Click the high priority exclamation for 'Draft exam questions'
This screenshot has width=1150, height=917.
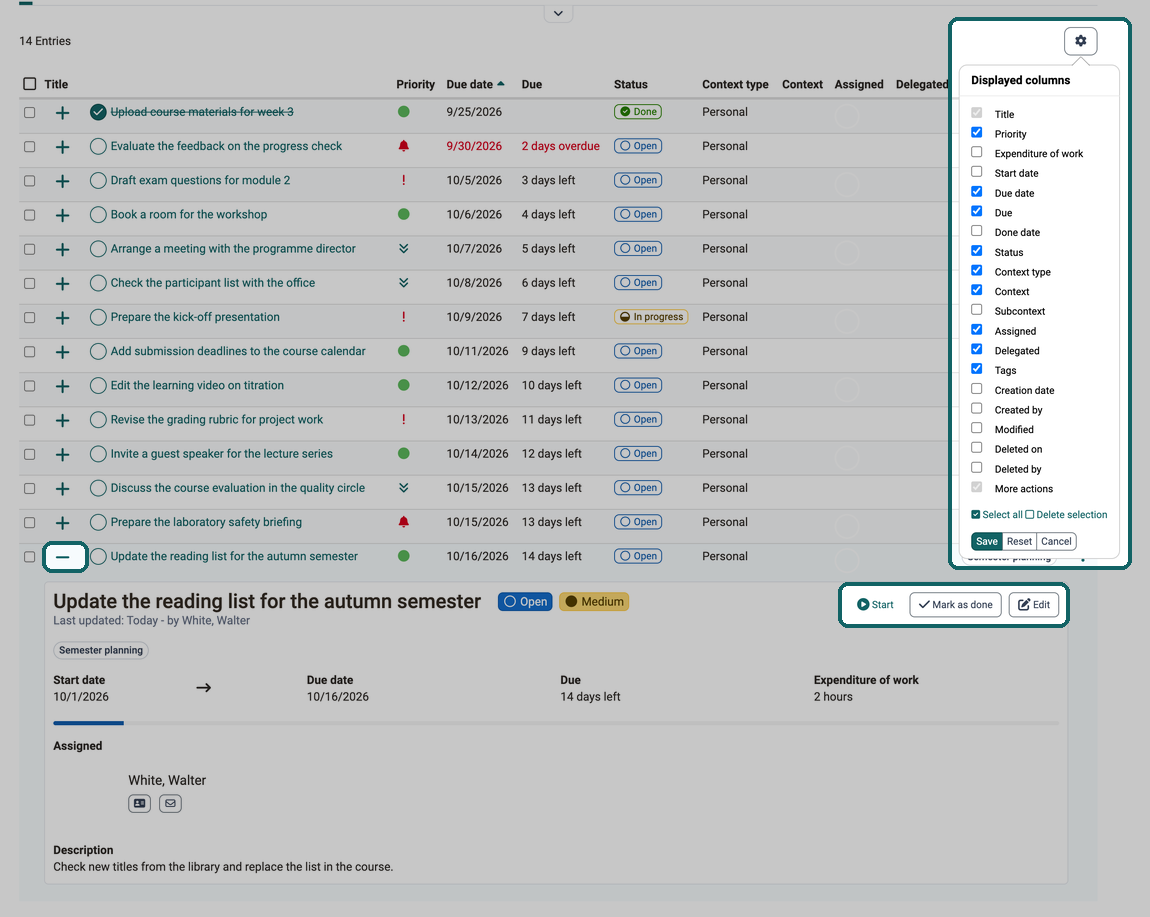(x=403, y=180)
